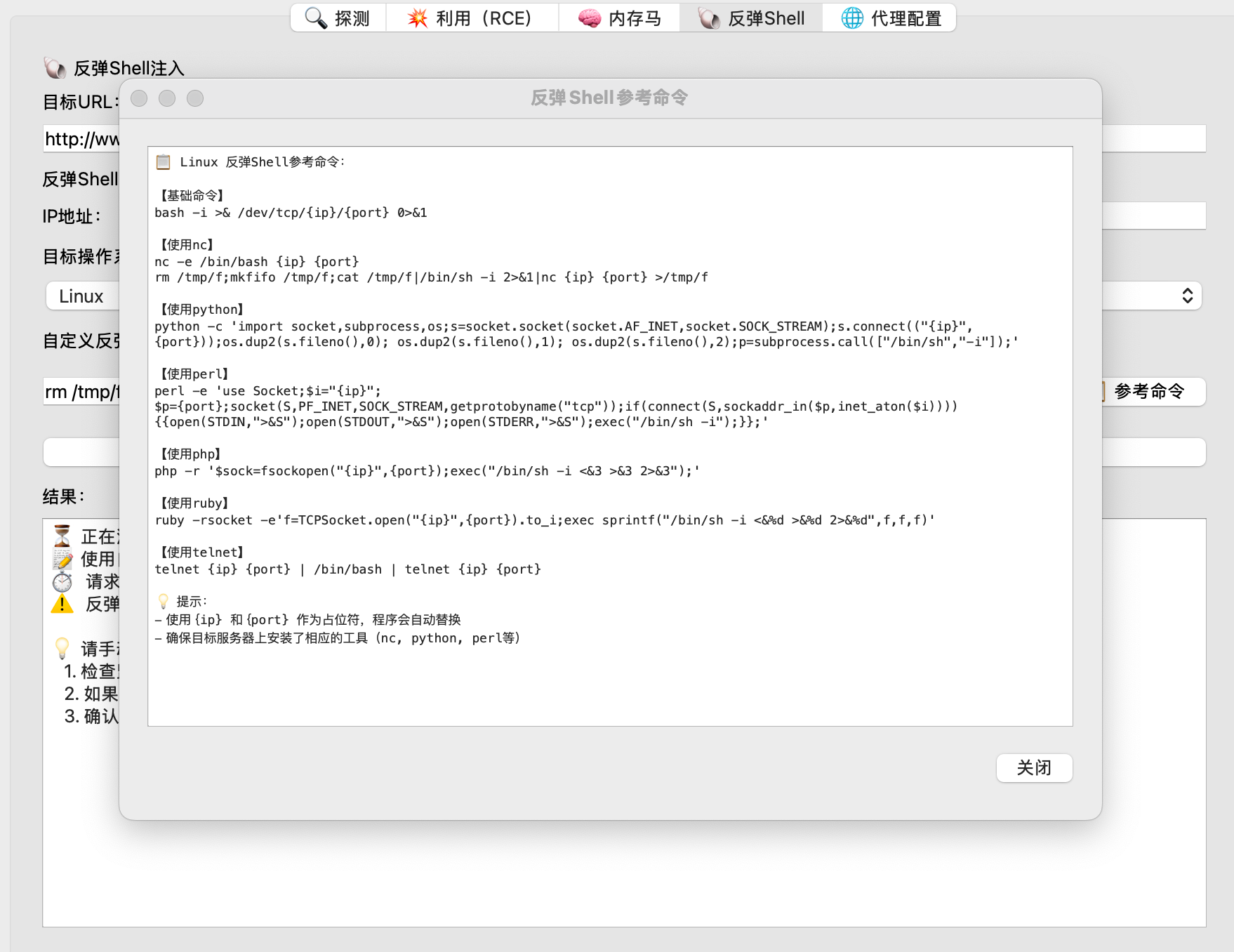1234x952 pixels.
Task: Click the warning icon in the results area
Action: click(x=62, y=604)
